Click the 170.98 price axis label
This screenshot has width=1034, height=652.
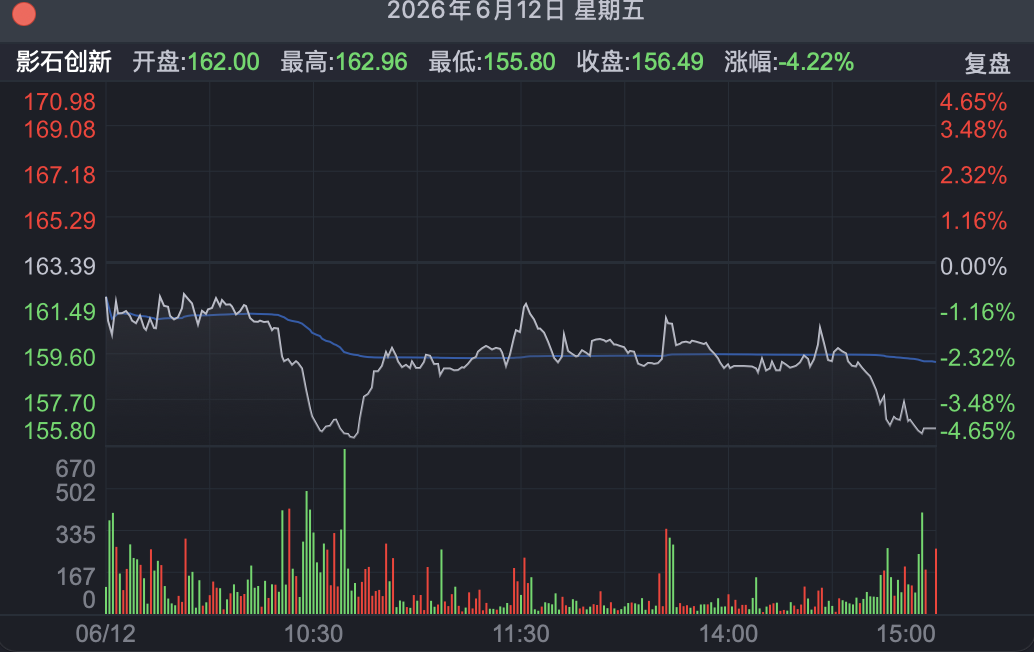click(59, 102)
